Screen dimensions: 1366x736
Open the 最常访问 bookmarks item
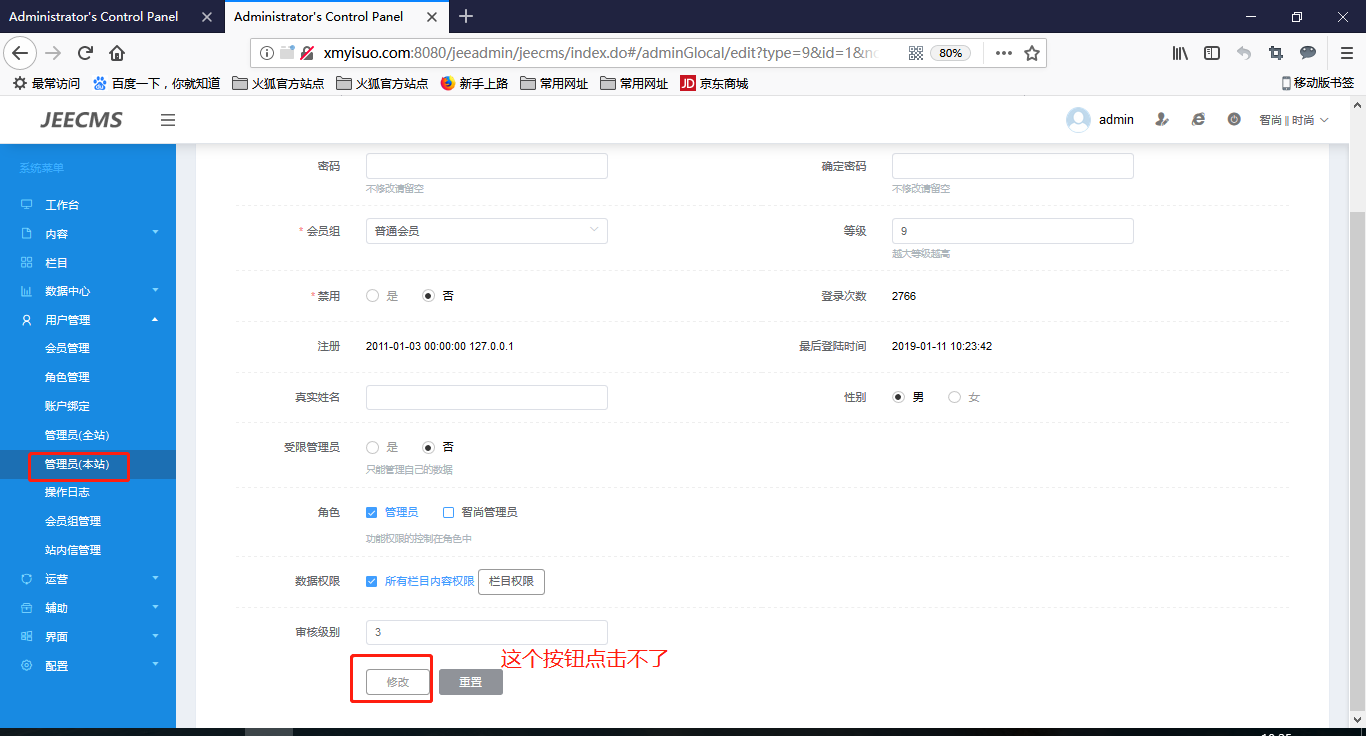(46, 84)
